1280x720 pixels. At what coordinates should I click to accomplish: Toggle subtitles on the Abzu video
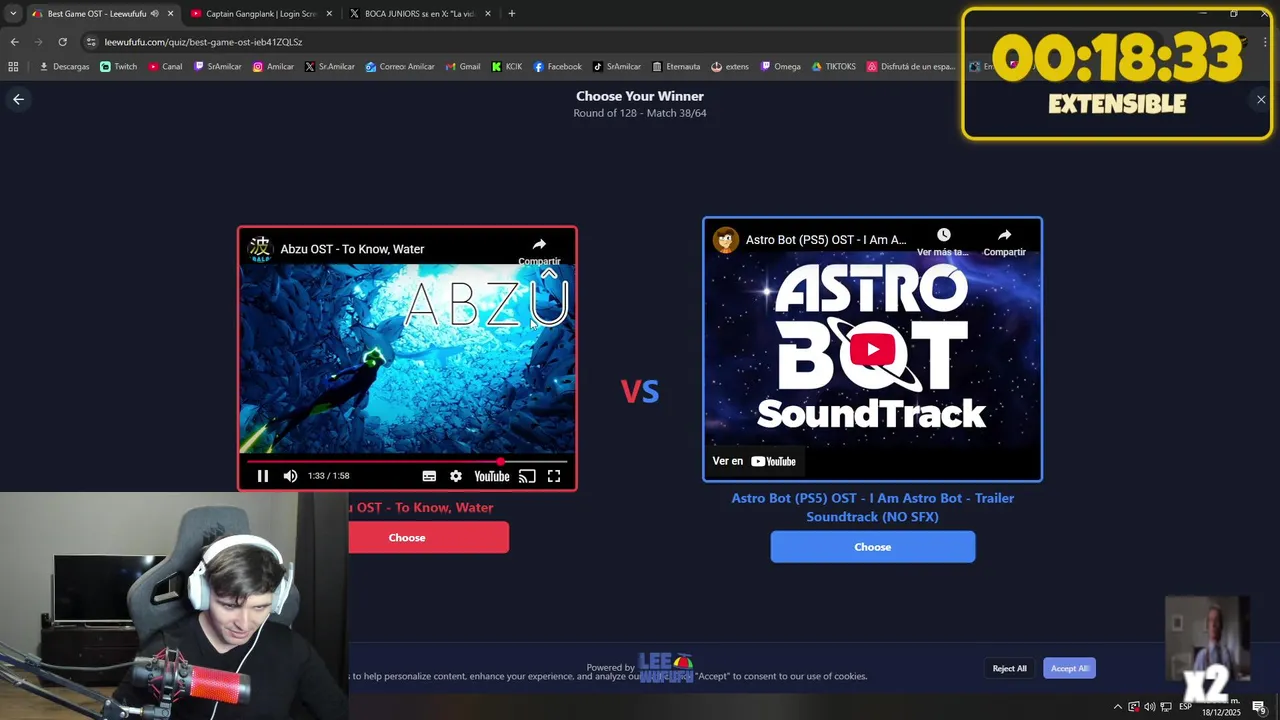coord(429,476)
